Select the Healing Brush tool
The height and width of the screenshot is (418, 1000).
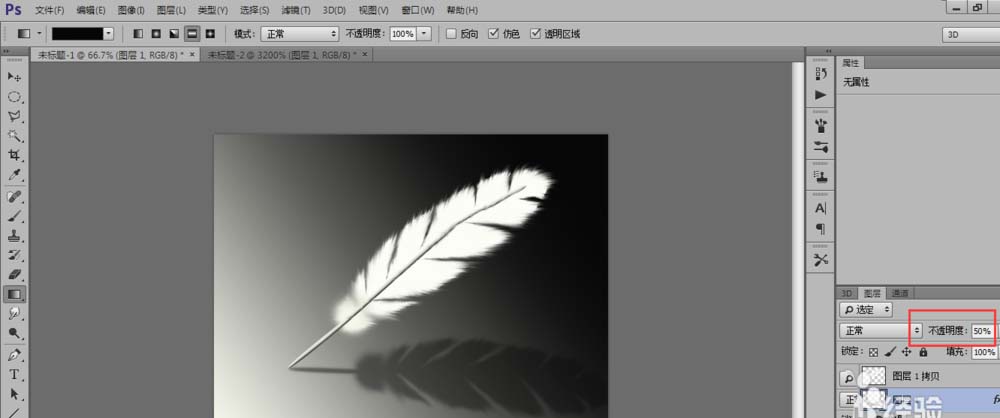coord(15,197)
